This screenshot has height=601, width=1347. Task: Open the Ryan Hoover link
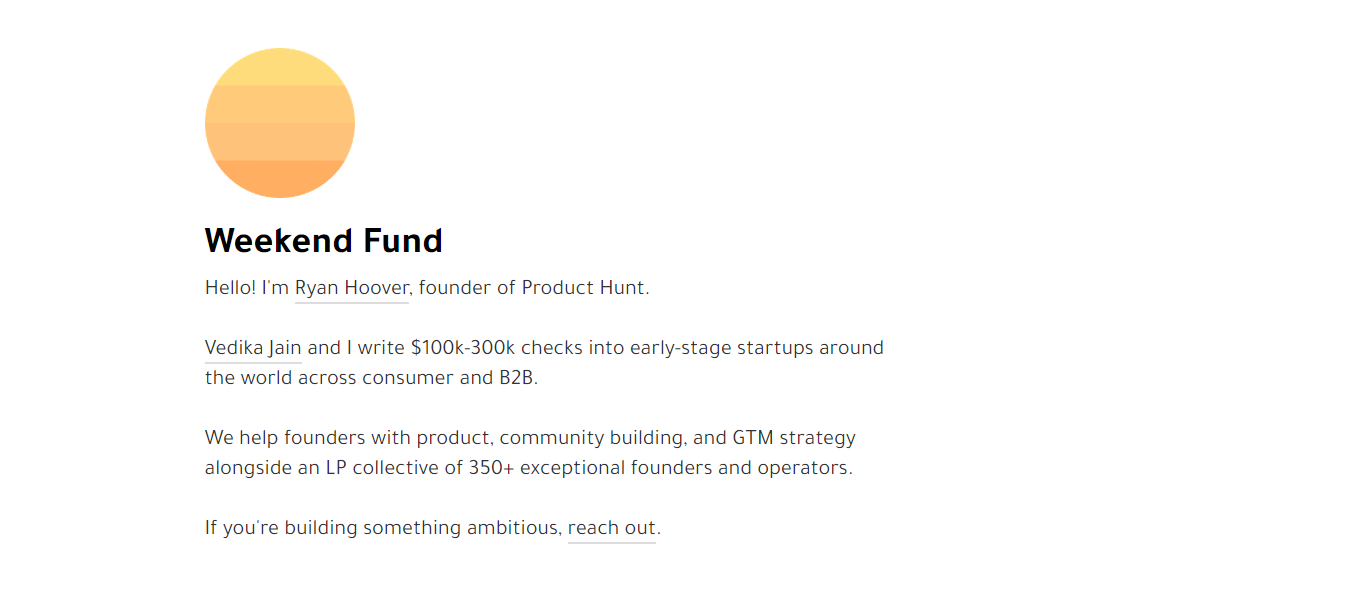pos(352,288)
